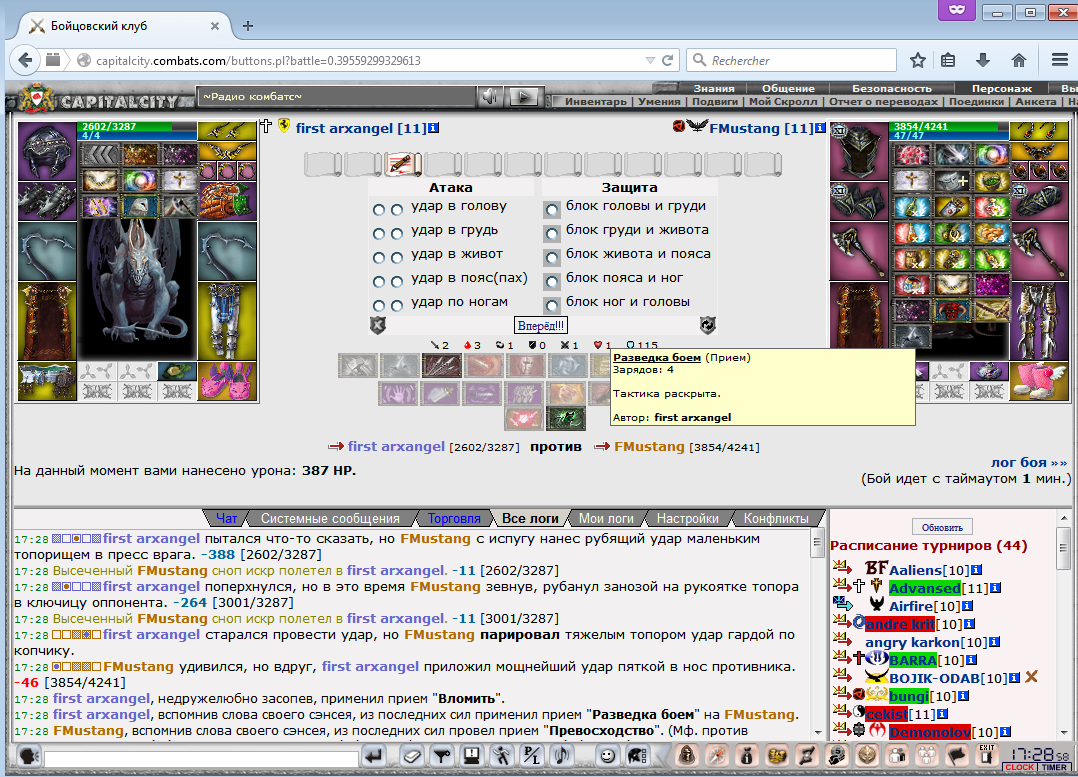Image resolution: width=1078 pixels, height=777 pixels.
Task: Select block "блок ног и головы"
Action: (x=551, y=305)
